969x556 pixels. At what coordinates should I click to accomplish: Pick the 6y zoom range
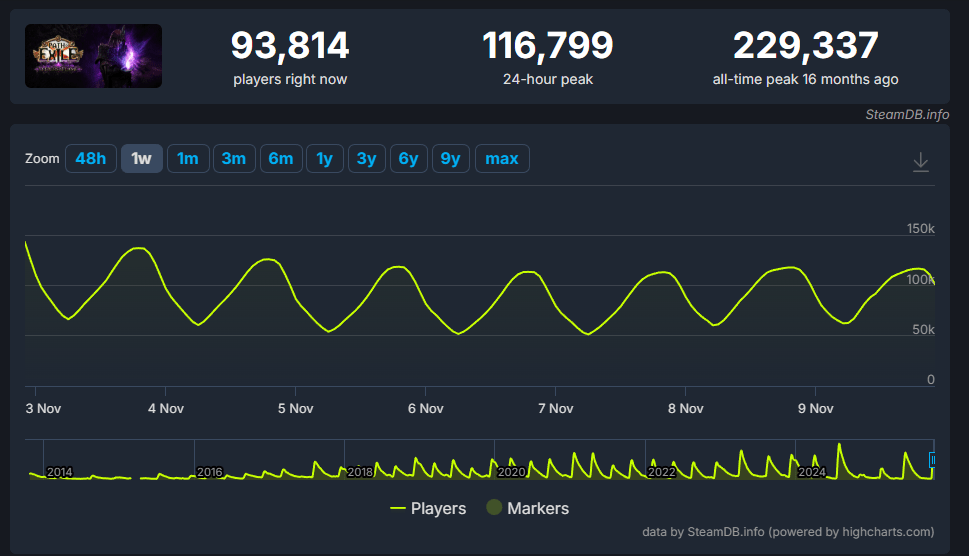coord(408,158)
